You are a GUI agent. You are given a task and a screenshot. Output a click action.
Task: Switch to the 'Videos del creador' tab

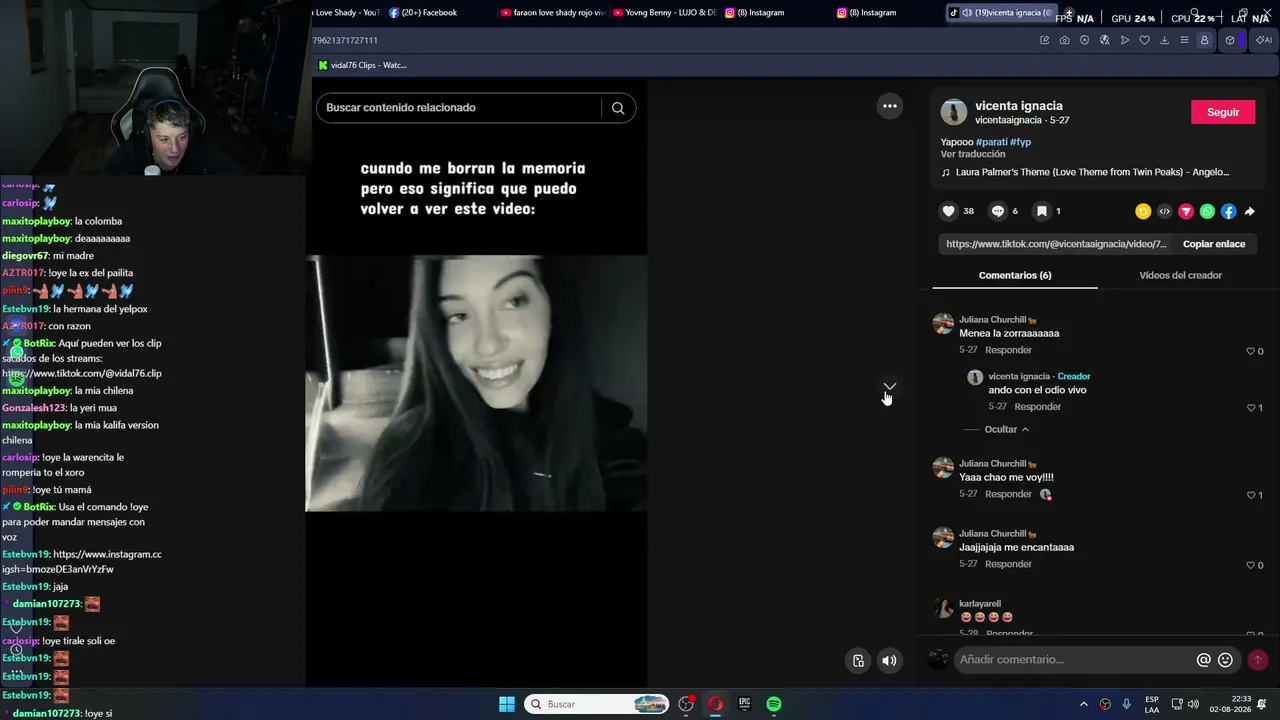point(1180,276)
